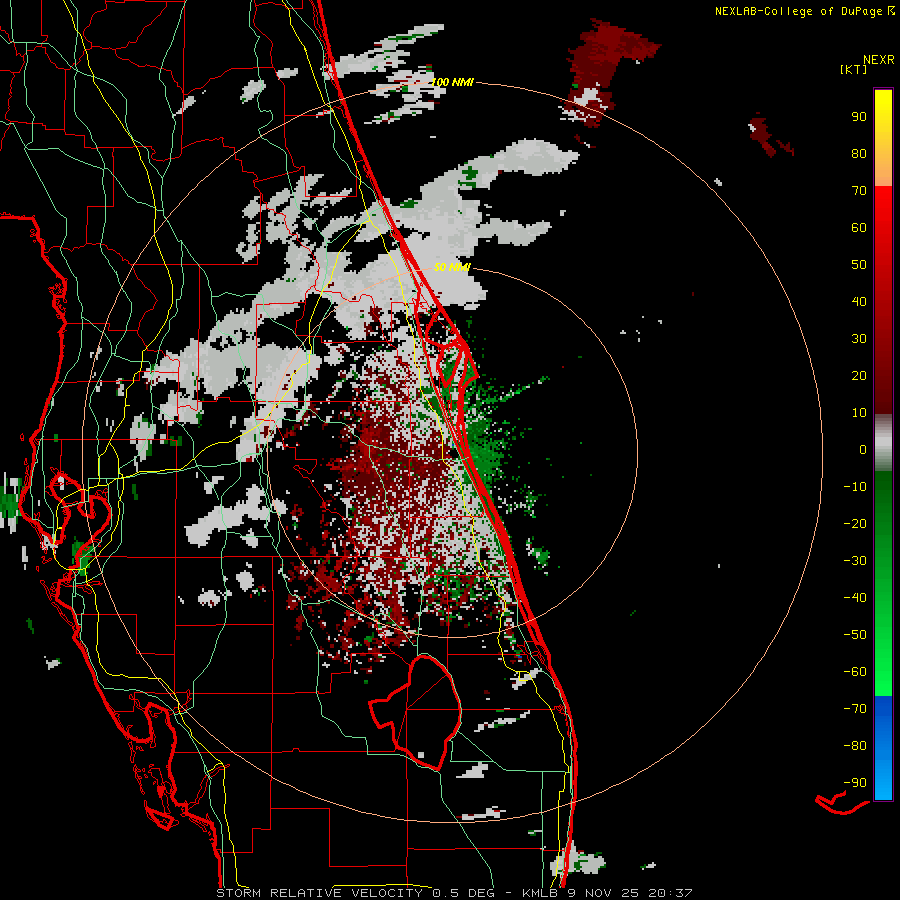900x900 pixels.
Task: Click the 20 value on the velocity scale
Action: pyautogui.click(x=859, y=376)
